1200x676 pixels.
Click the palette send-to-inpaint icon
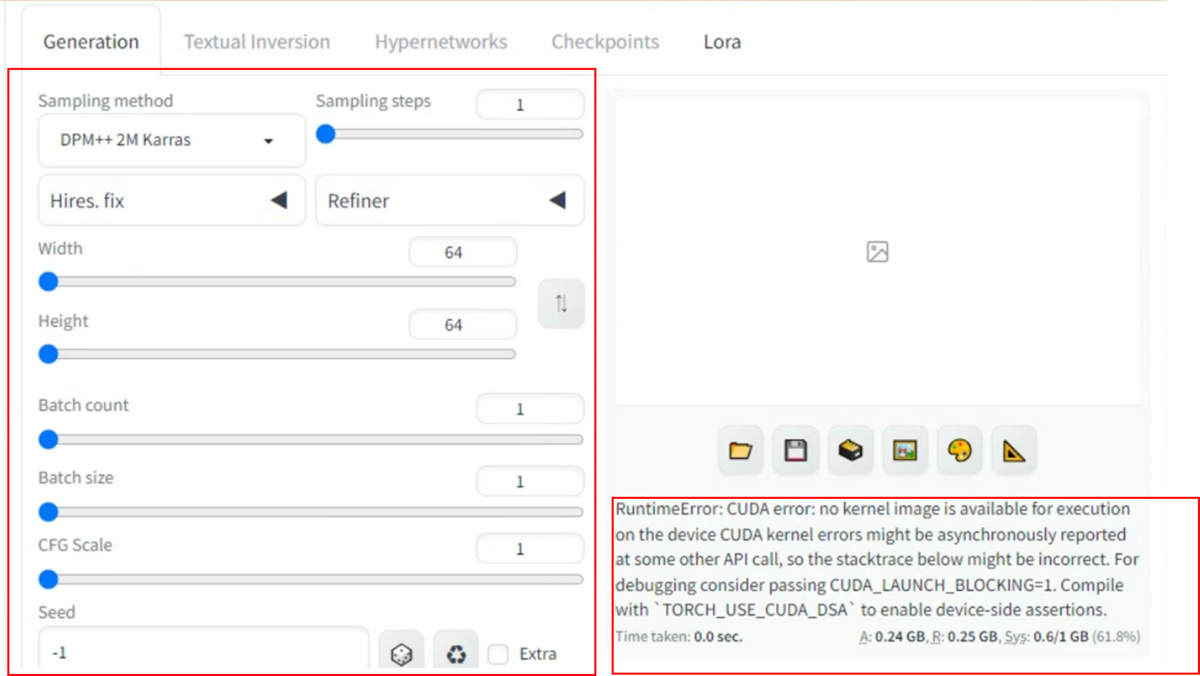[x=960, y=451]
